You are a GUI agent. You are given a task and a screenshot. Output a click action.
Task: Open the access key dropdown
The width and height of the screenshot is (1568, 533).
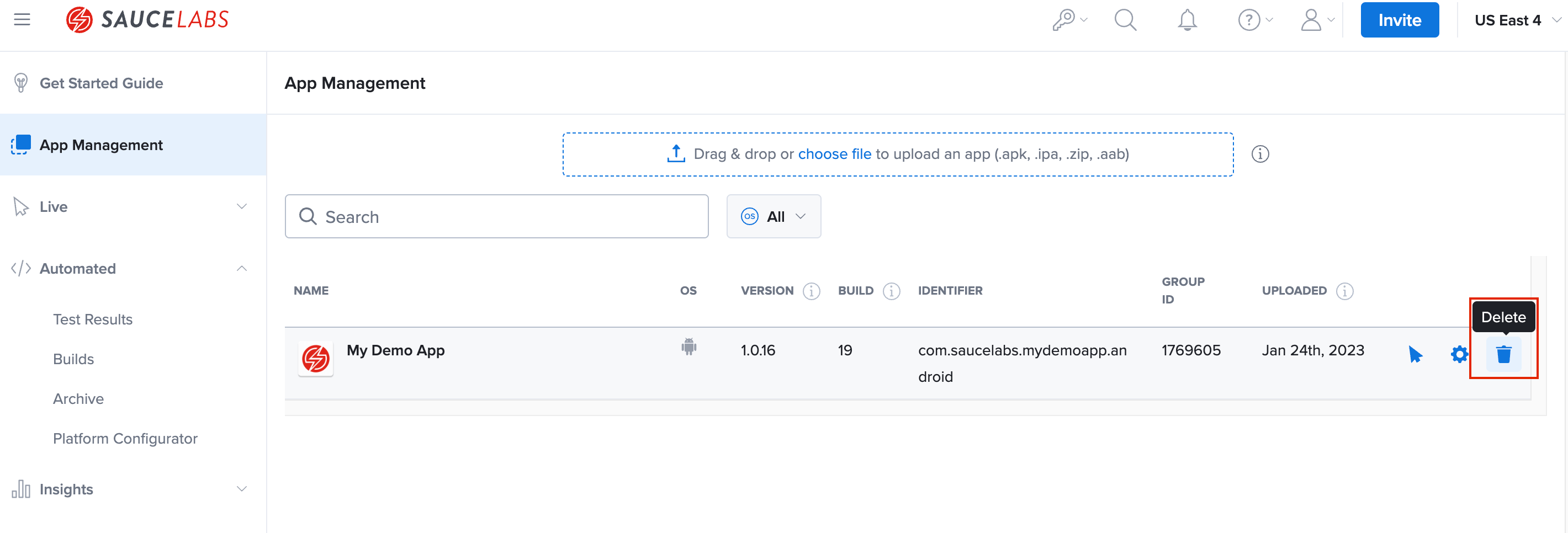coord(1069,20)
